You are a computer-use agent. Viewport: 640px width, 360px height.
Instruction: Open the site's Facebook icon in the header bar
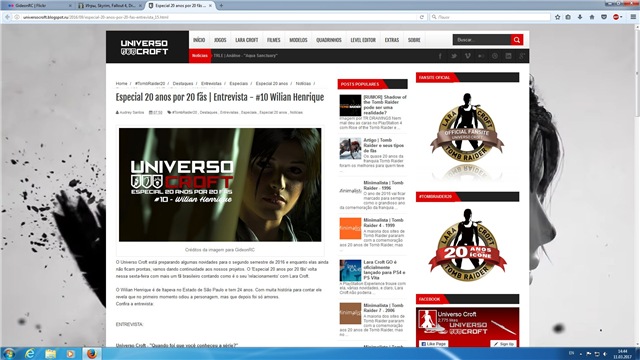440,56
